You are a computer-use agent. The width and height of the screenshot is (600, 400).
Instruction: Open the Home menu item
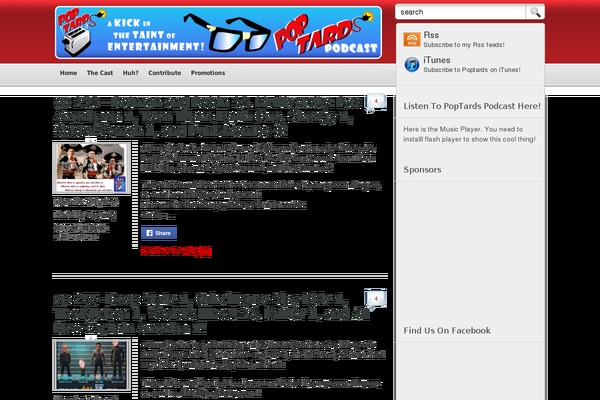pos(68,73)
